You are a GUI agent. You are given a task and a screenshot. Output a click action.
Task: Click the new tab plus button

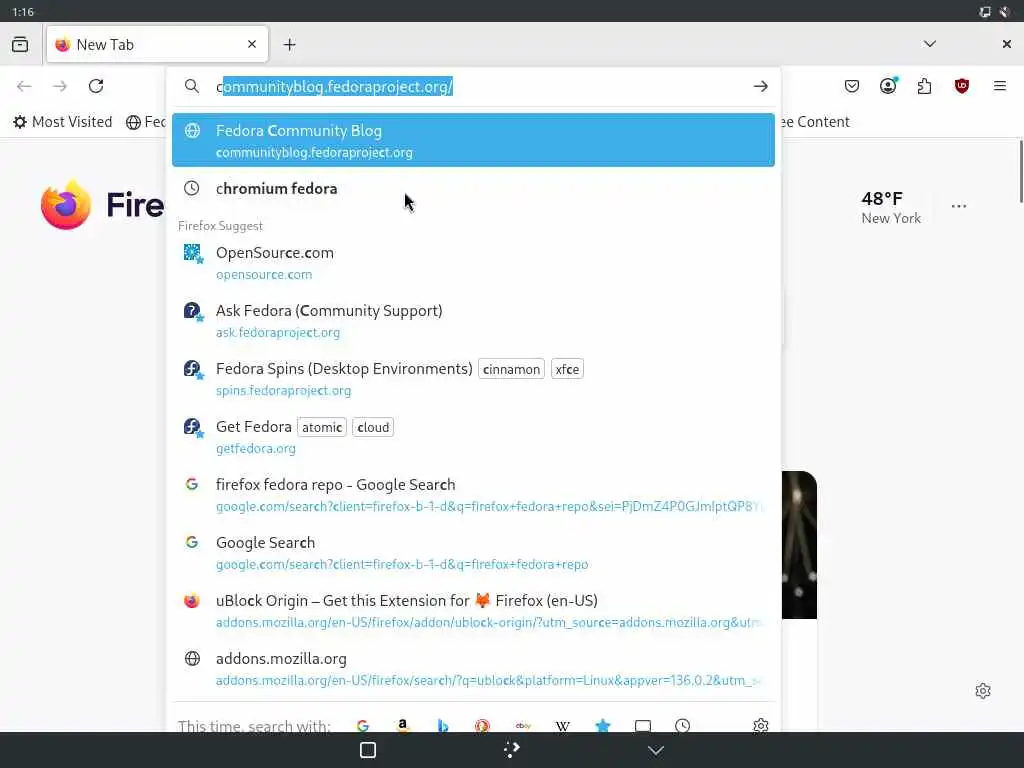289,44
